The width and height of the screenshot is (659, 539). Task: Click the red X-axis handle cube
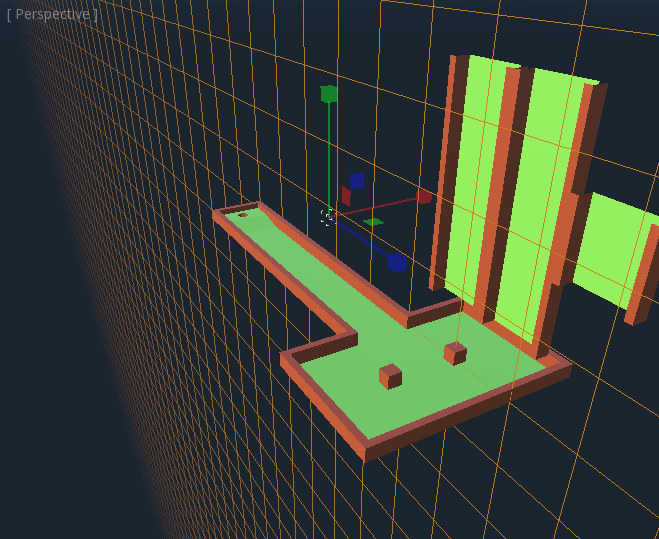click(x=424, y=196)
